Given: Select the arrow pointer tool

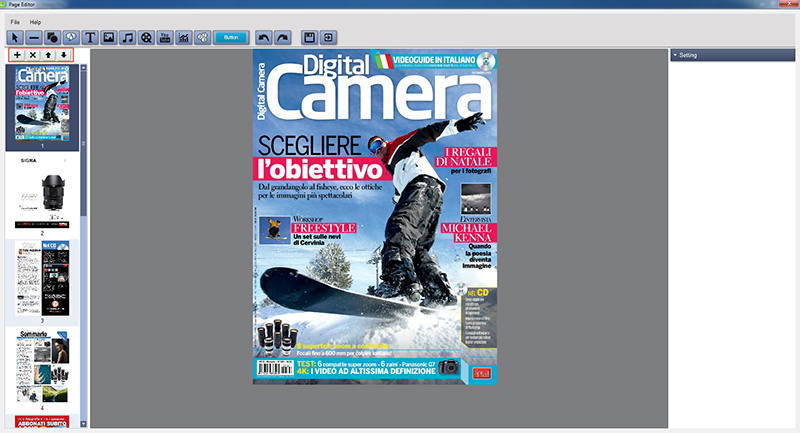Looking at the screenshot, I should click(15, 37).
